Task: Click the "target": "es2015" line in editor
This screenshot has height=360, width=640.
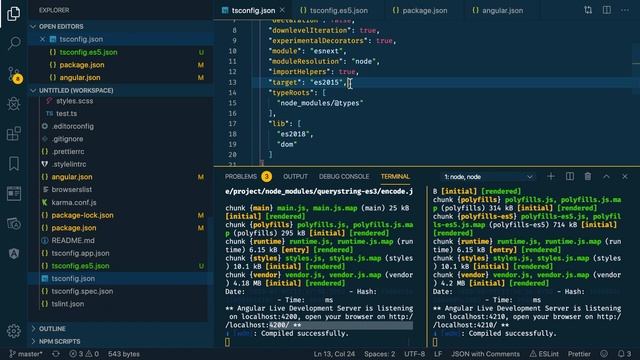Action: click(x=307, y=82)
